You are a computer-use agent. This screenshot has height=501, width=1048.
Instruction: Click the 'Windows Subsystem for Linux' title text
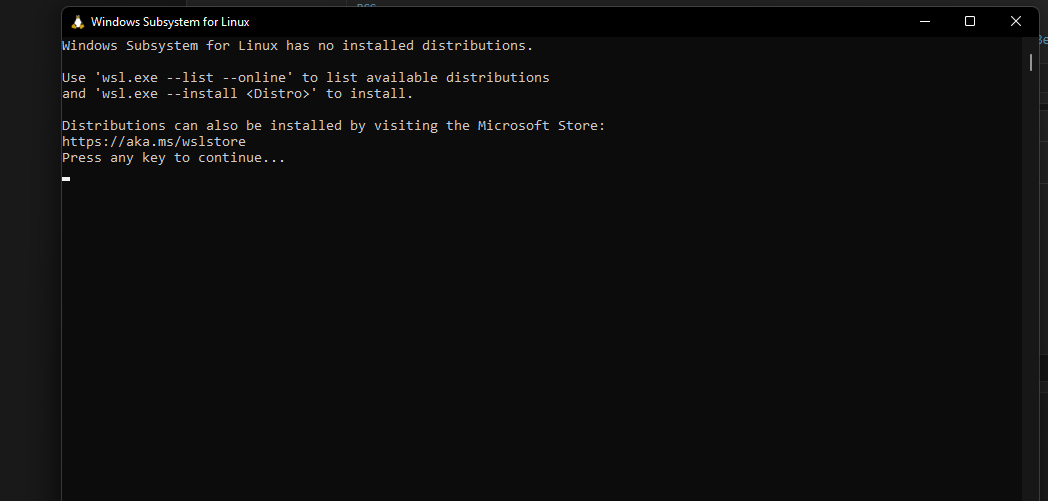(x=170, y=22)
